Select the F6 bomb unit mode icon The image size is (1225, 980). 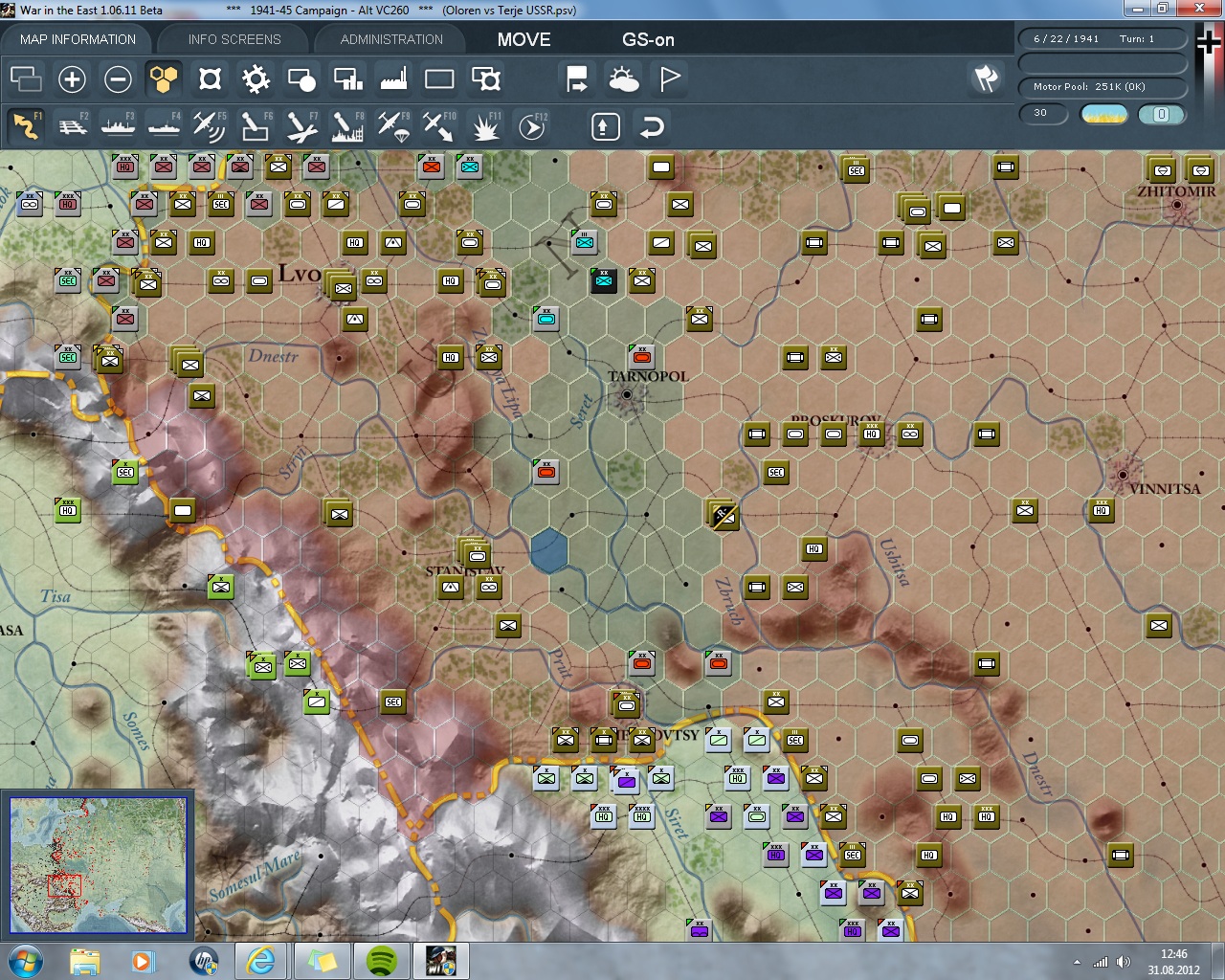(x=256, y=126)
